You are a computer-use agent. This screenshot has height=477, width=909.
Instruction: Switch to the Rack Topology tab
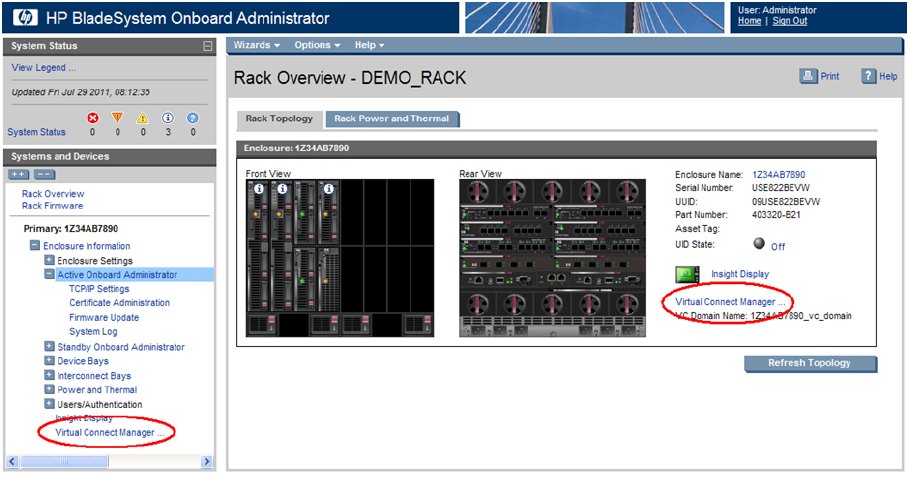[x=279, y=119]
